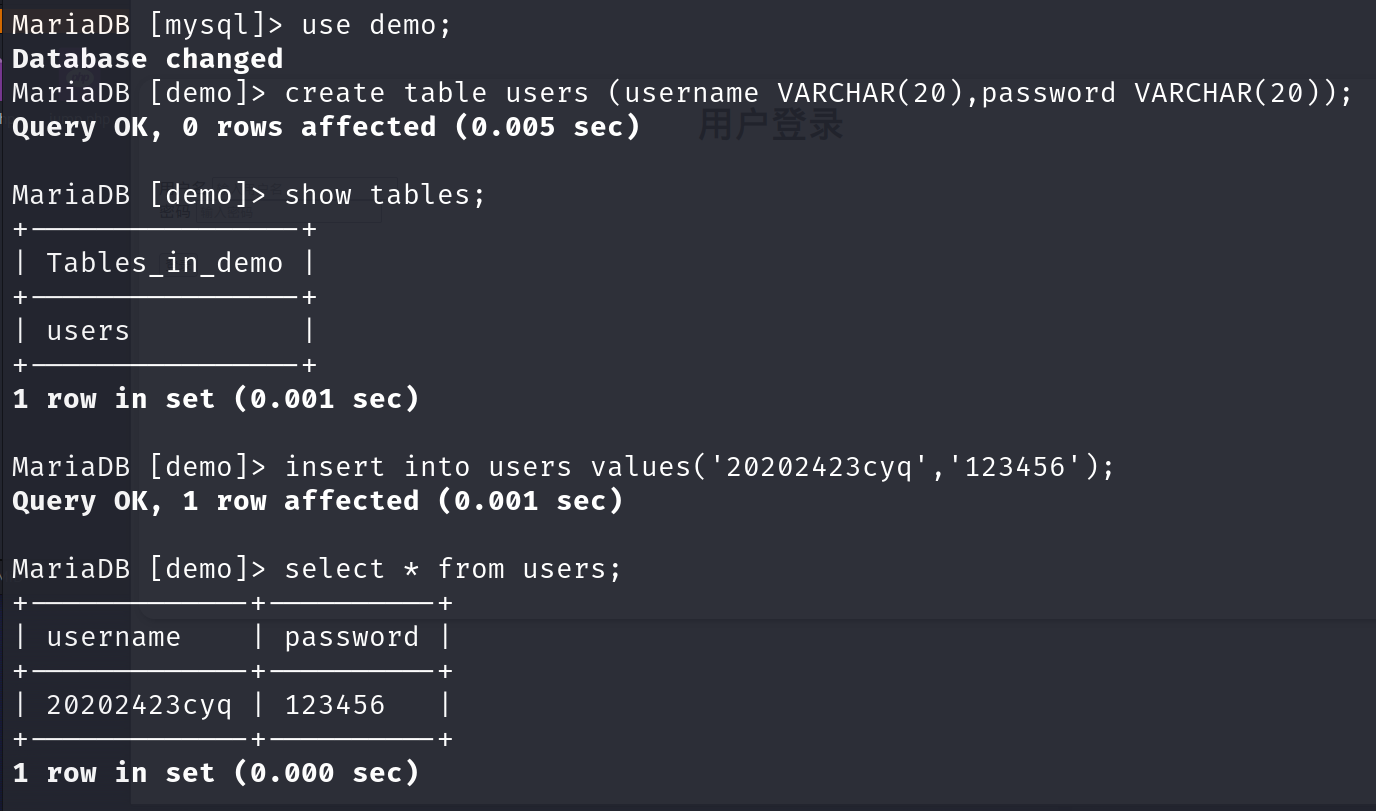Click the 'Tables_in_demo' column header
The height and width of the screenshot is (811, 1376).
click(x=164, y=263)
